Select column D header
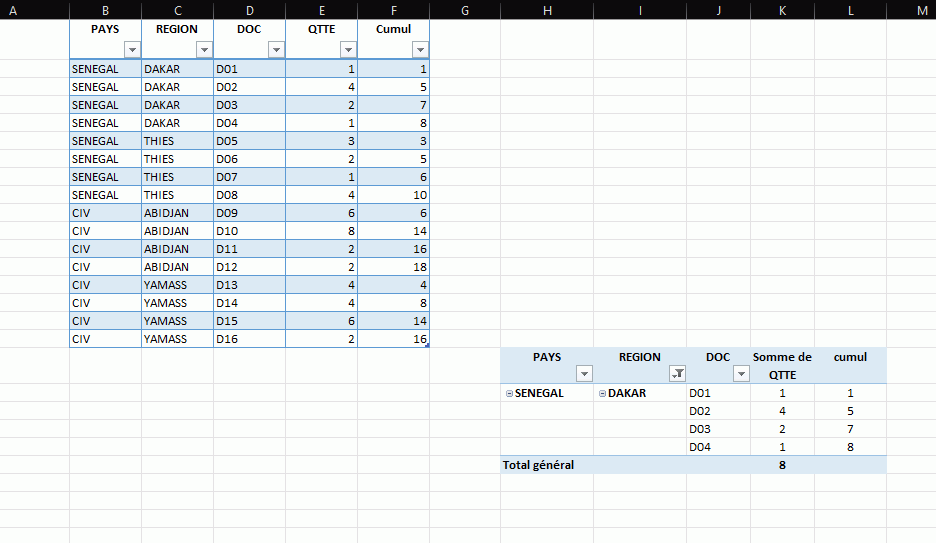Viewport: 936px width, 543px height. coord(250,10)
